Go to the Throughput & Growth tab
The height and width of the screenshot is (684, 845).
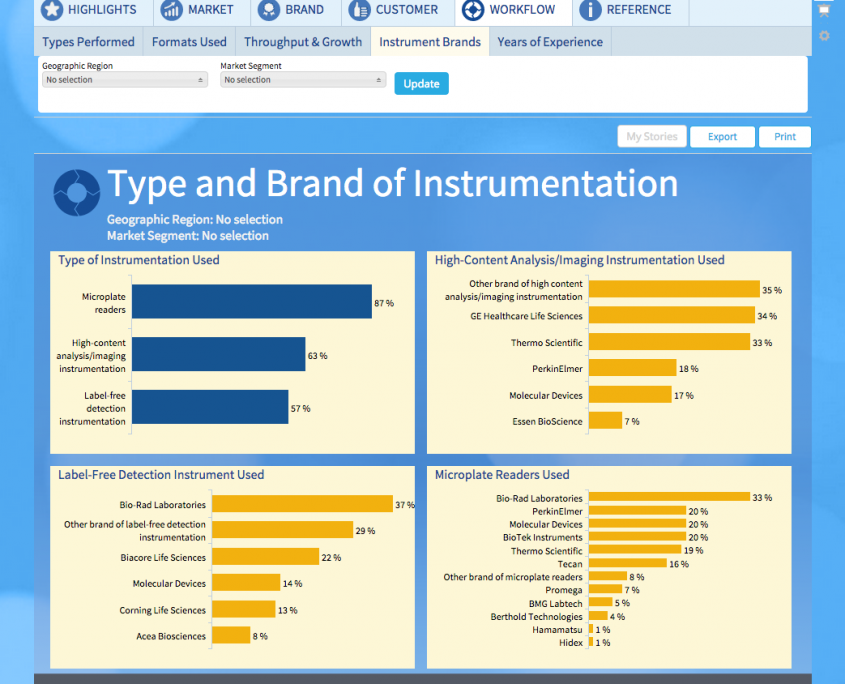coord(303,42)
